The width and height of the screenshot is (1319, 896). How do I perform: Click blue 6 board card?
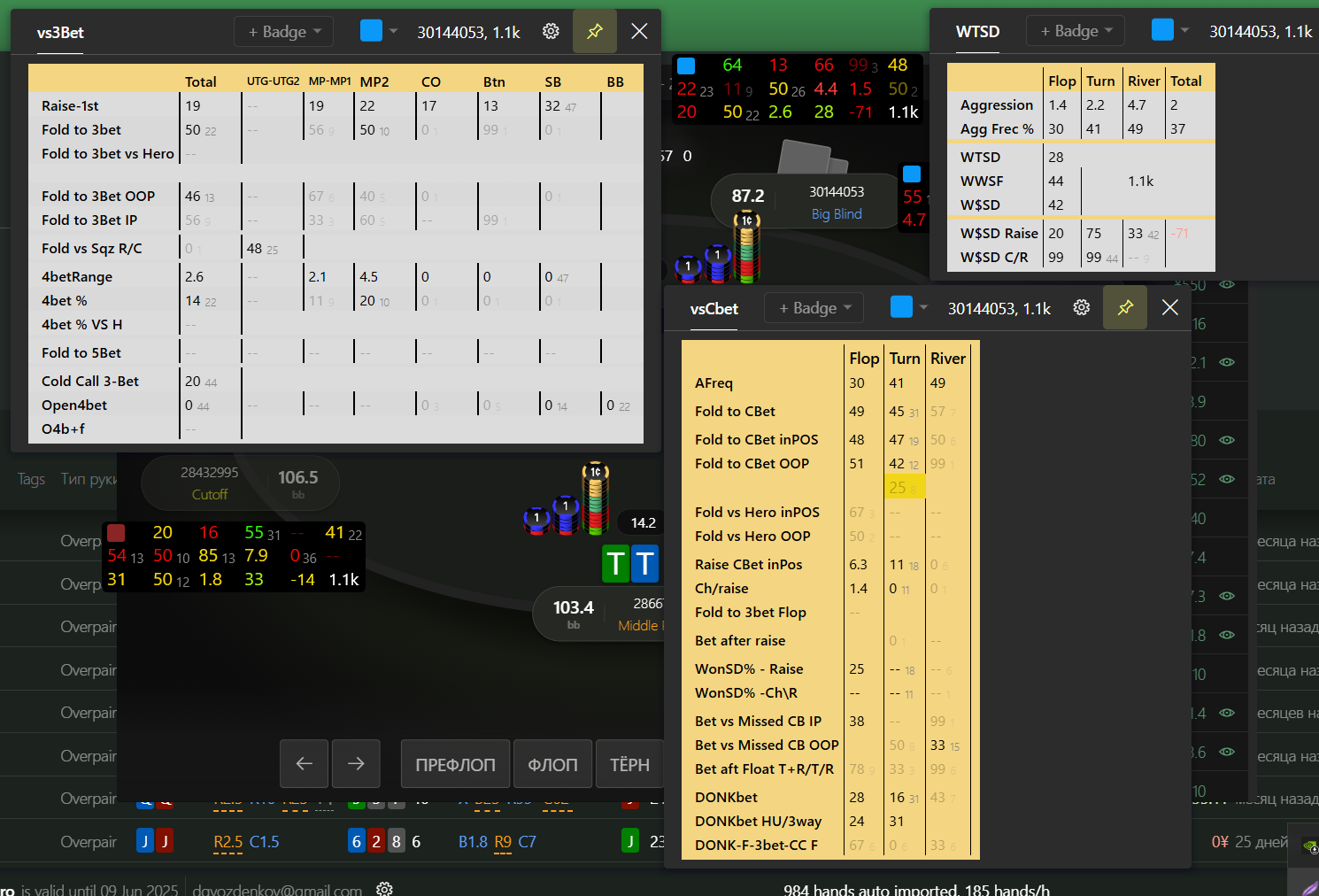click(356, 841)
